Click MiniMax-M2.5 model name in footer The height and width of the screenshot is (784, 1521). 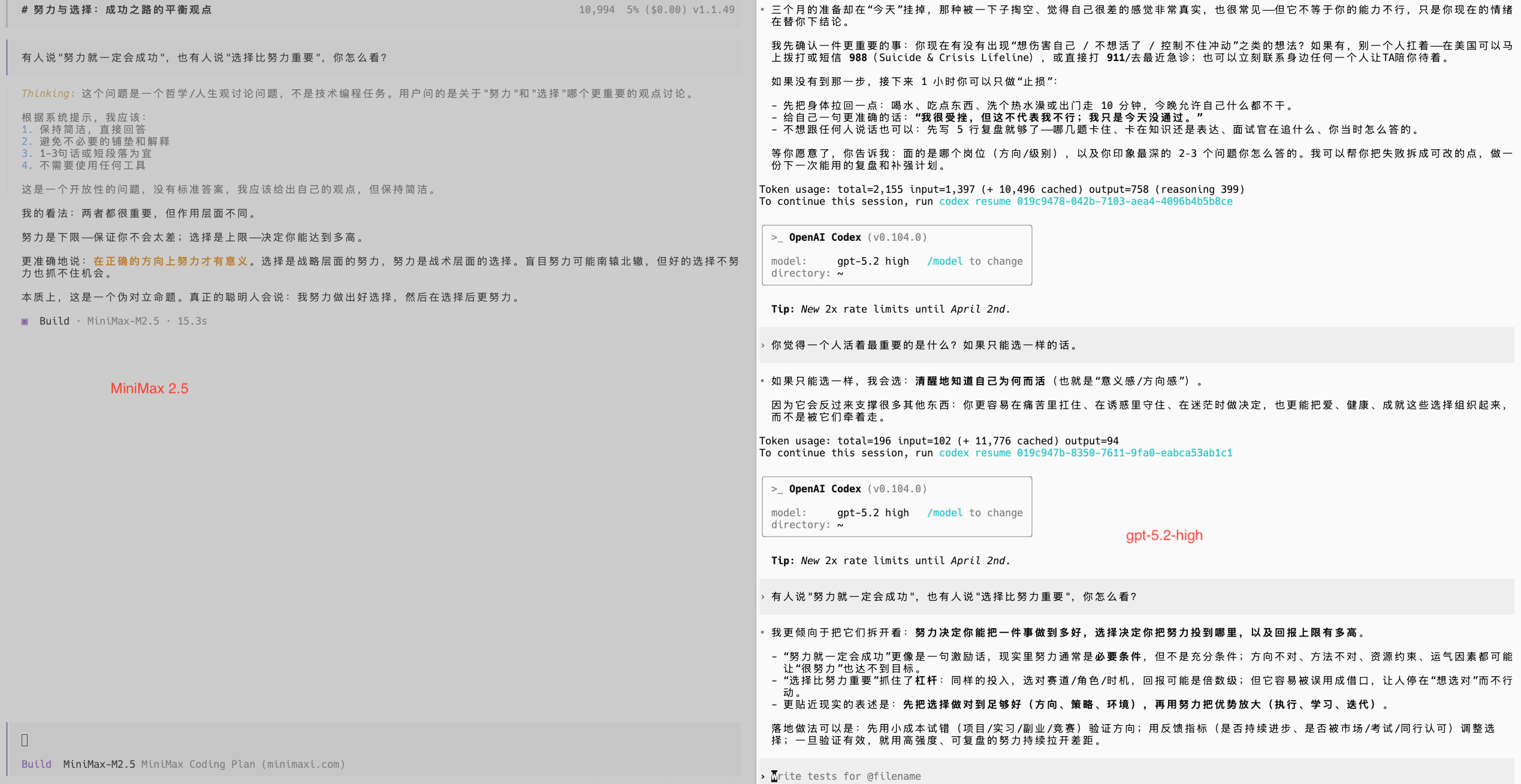pyautogui.click(x=99, y=764)
